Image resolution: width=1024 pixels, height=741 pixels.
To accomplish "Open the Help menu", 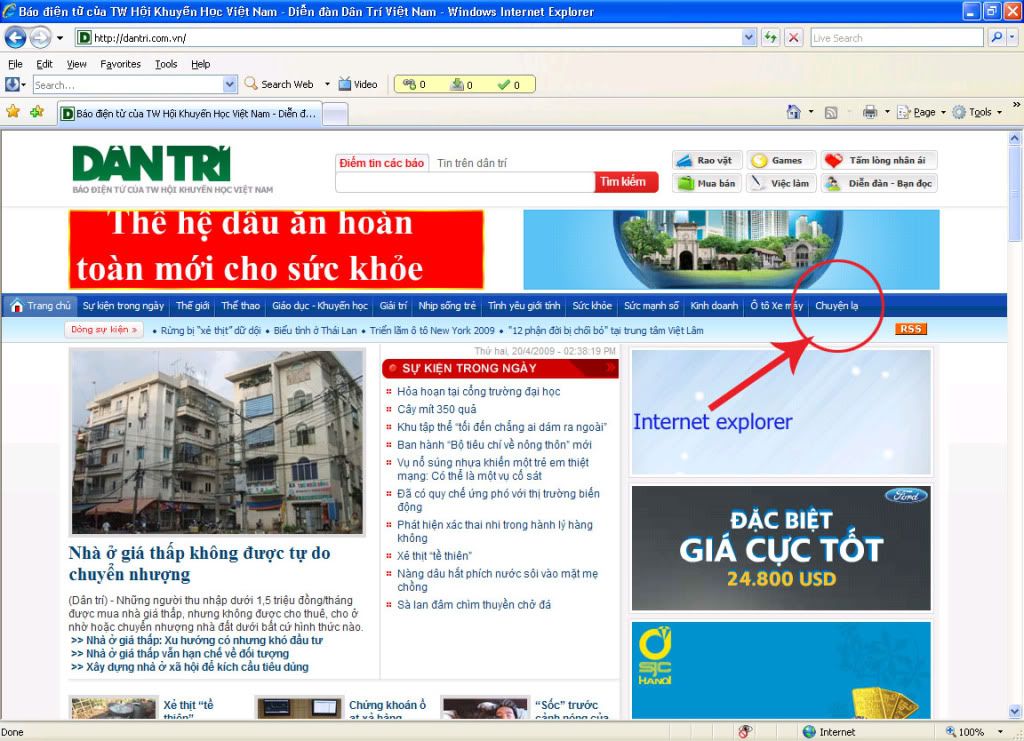I will [200, 64].
